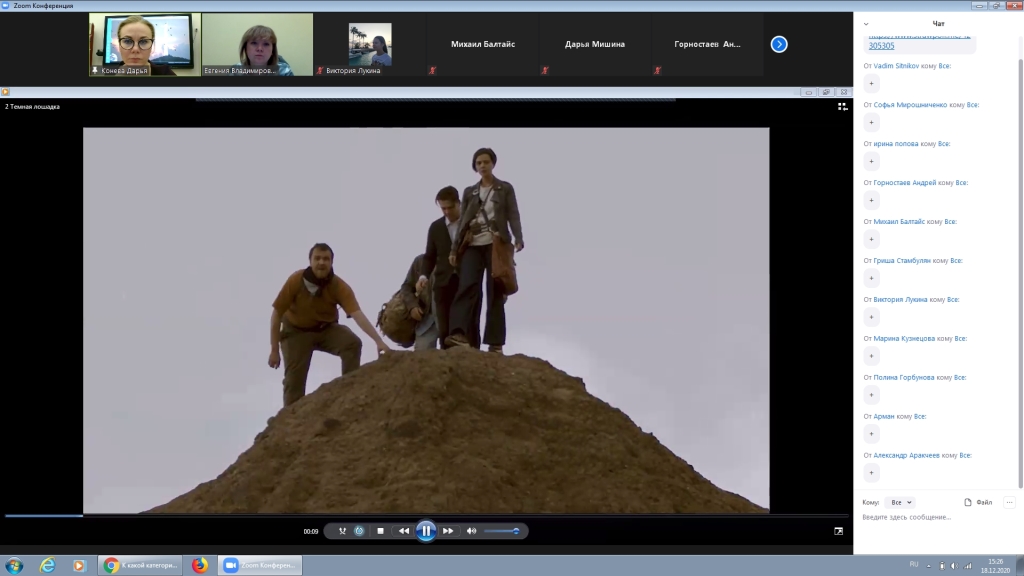The width and height of the screenshot is (1024, 576).
Task: Select Михаил Балтайс participant tile
Action: pos(483,44)
